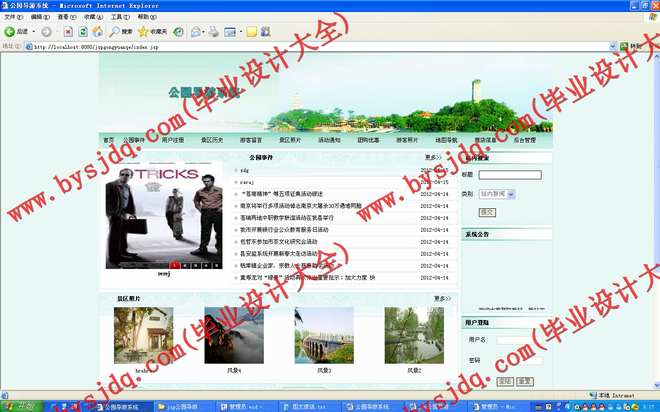Image resolution: width=660 pixels, height=412 pixels.
Task: Click the 登陆 login button
Action: [504, 381]
